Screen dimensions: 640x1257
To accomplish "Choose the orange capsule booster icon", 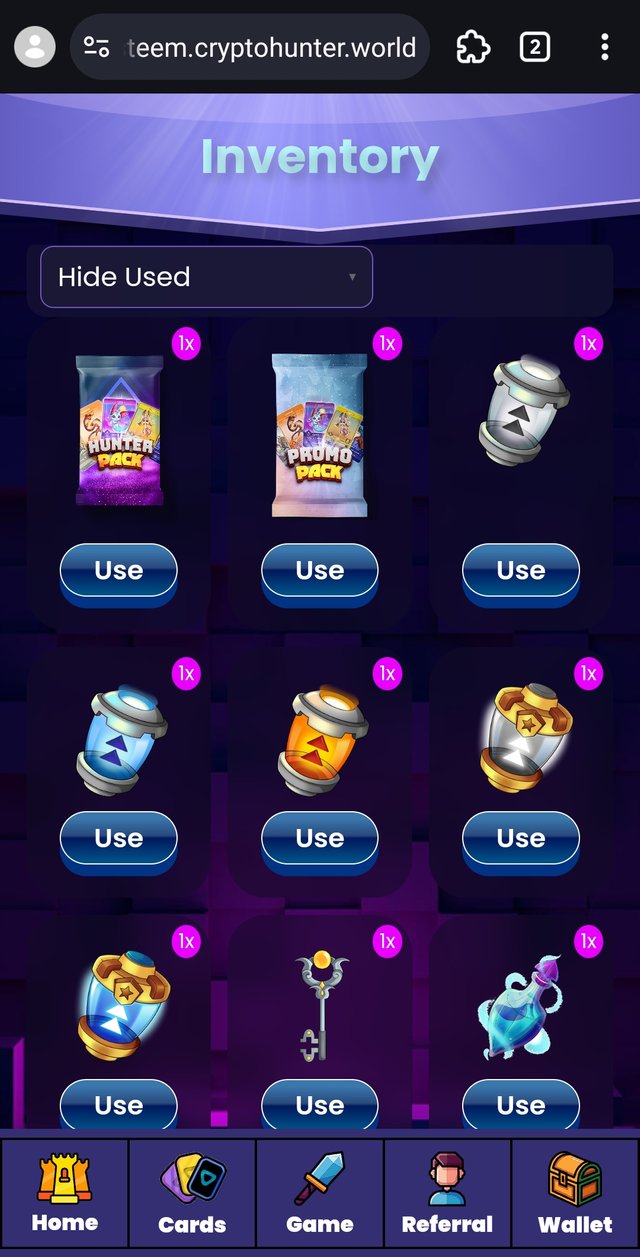I will [x=321, y=740].
